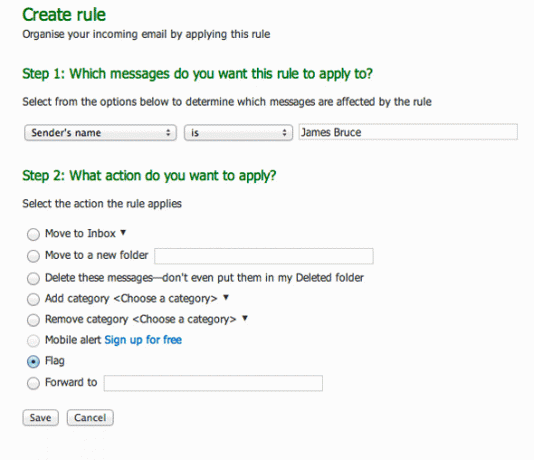Click the Add category <Choose a category> label

tap(131, 299)
